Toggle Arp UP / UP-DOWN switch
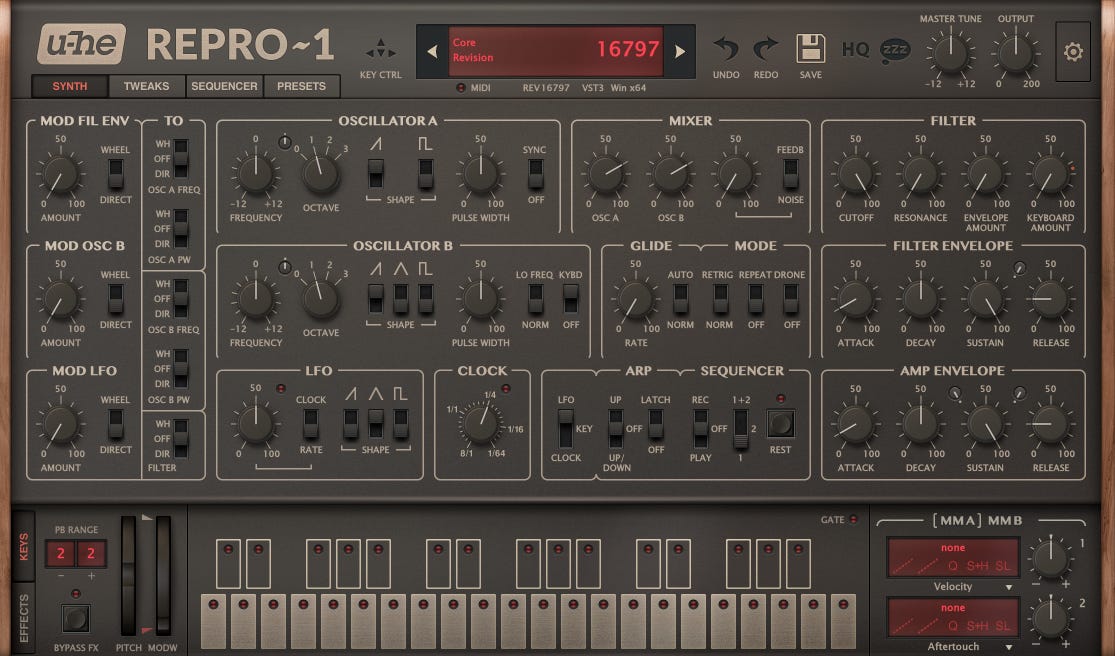Screen dimensions: 1115x656 coord(615,428)
